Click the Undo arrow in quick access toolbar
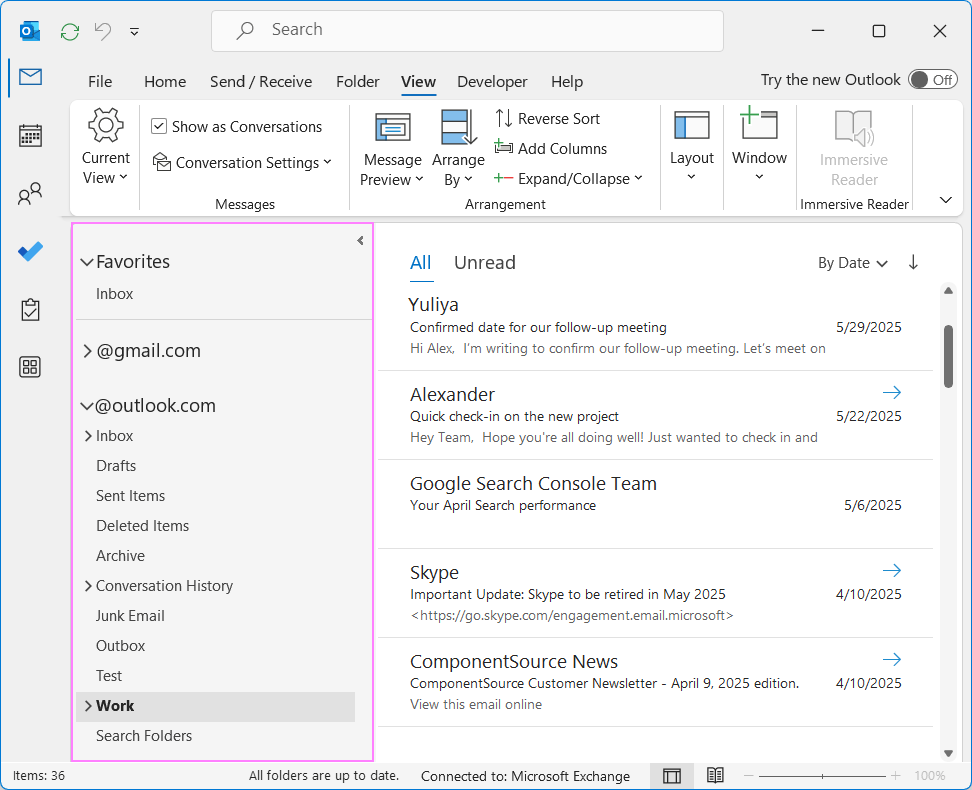This screenshot has height=790, width=972. pyautogui.click(x=103, y=30)
